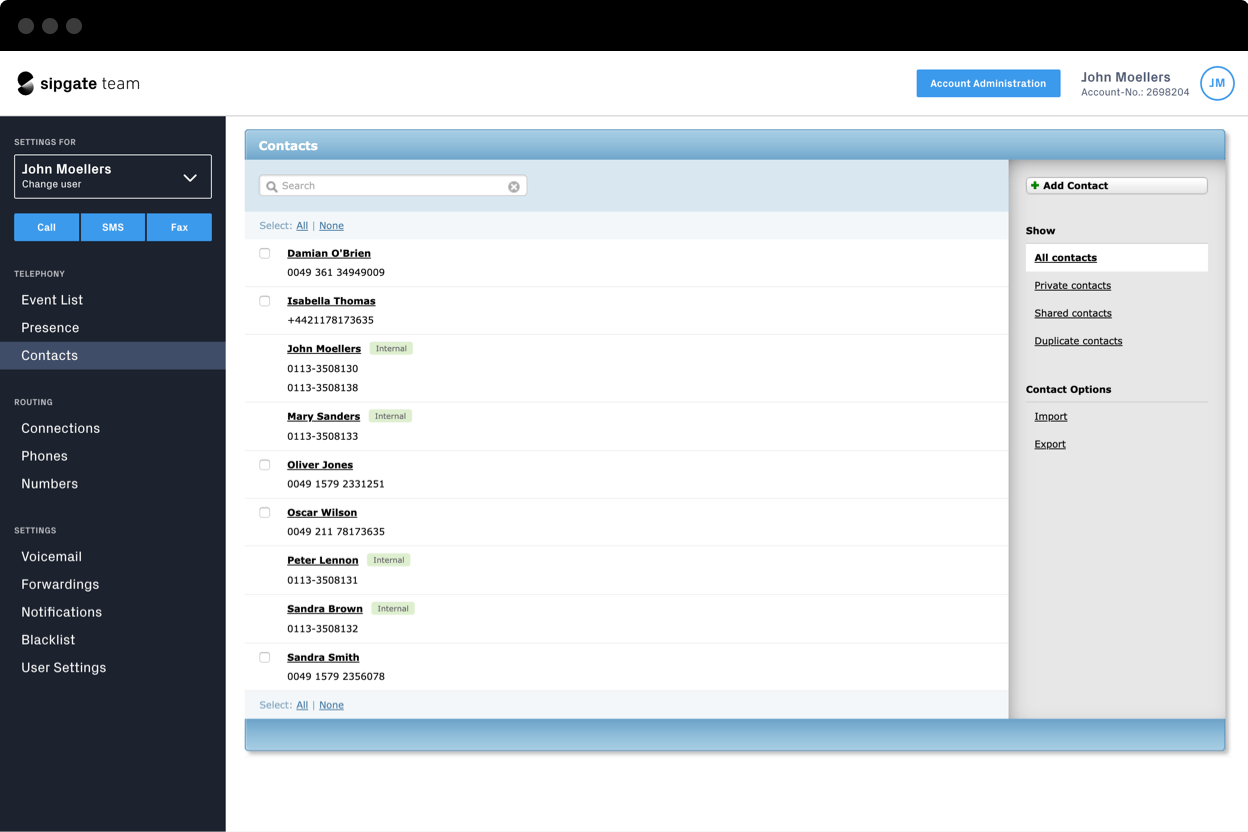Open the Blacklist page
1248x832 pixels.
coord(48,640)
